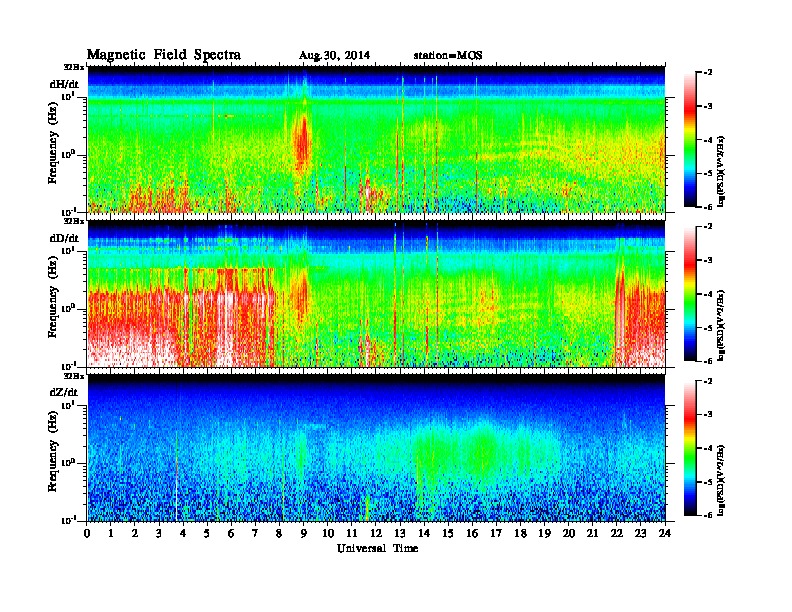
Task: Click the "station=MOS" label
Action: [x=448, y=56]
